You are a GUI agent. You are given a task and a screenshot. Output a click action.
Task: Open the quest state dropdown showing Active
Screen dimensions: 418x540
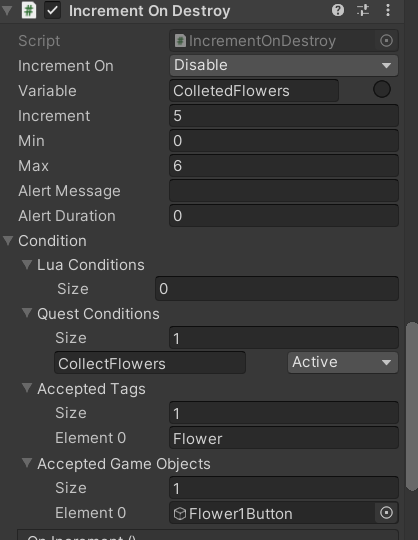pyautogui.click(x=343, y=362)
